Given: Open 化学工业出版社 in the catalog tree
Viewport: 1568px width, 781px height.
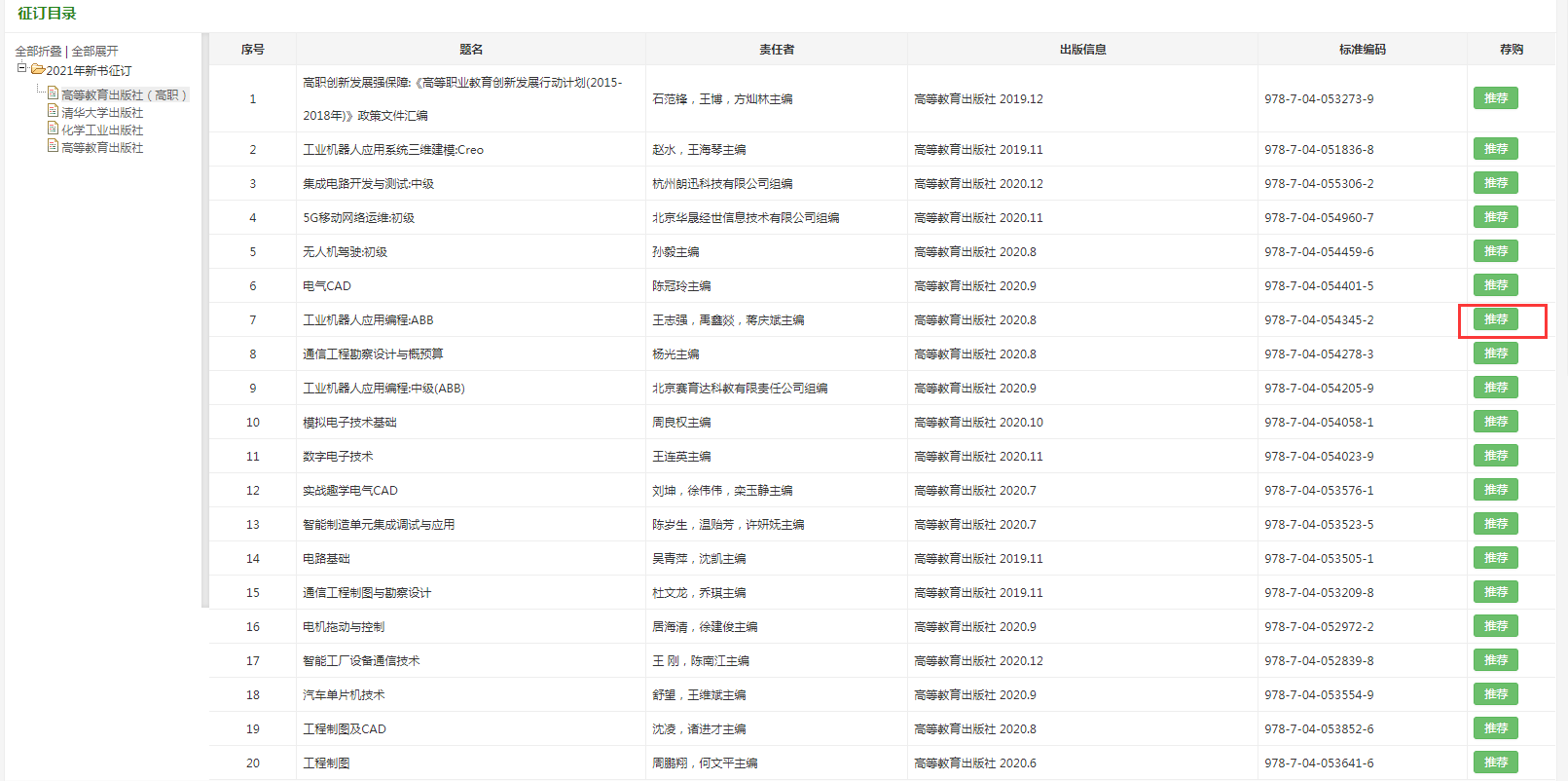Looking at the screenshot, I should point(102,130).
